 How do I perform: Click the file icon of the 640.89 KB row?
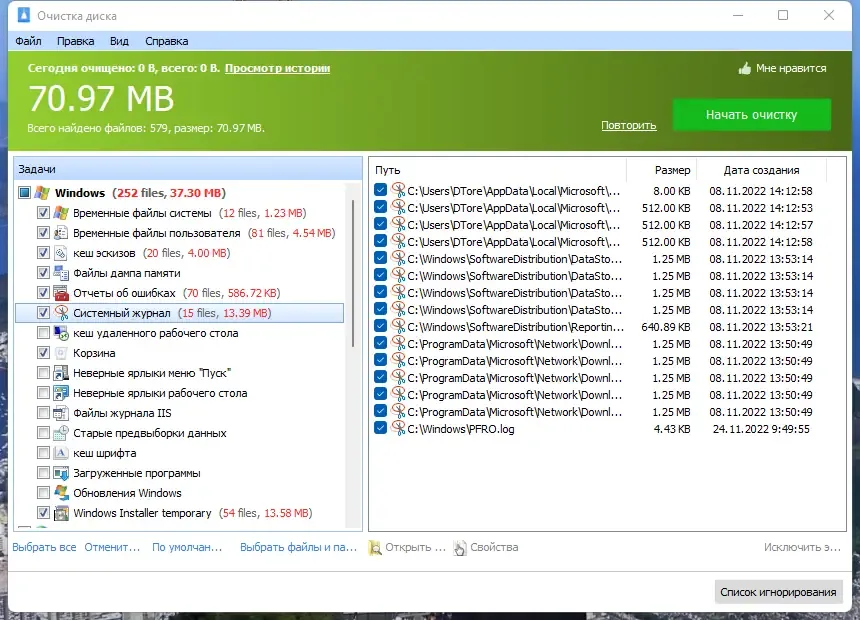pyautogui.click(x=398, y=326)
